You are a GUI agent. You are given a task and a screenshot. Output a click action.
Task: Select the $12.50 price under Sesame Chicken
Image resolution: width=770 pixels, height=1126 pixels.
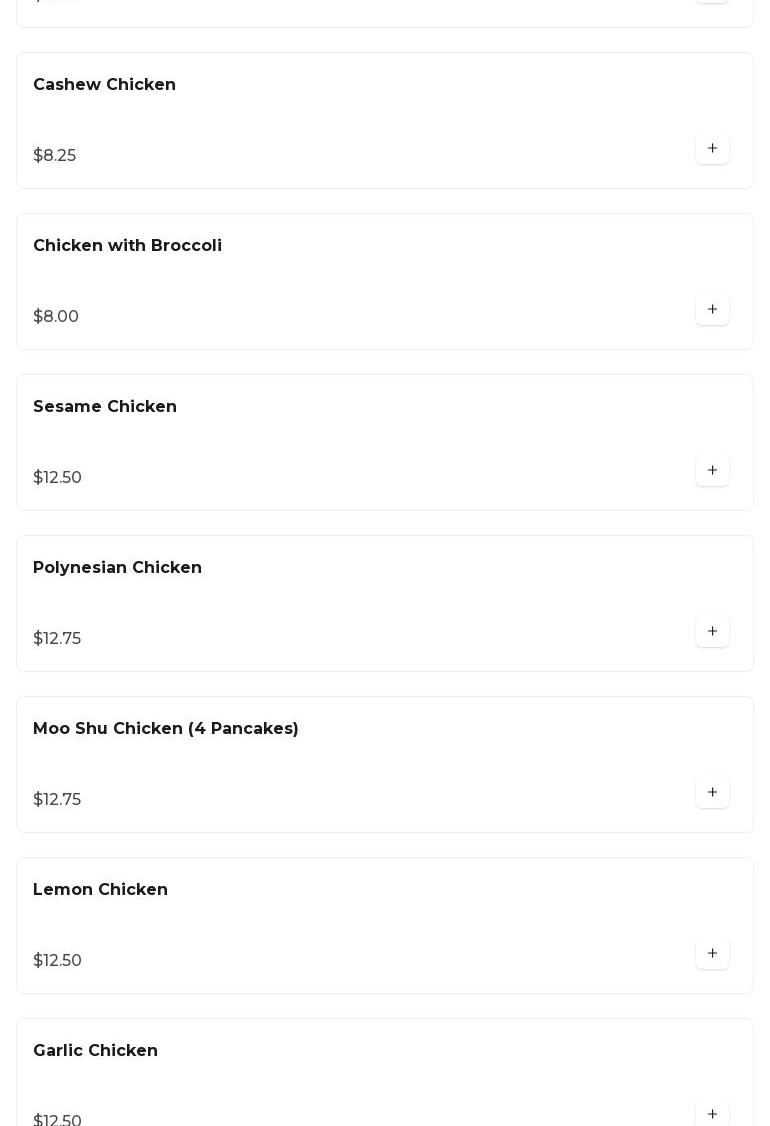pyautogui.click(x=57, y=478)
